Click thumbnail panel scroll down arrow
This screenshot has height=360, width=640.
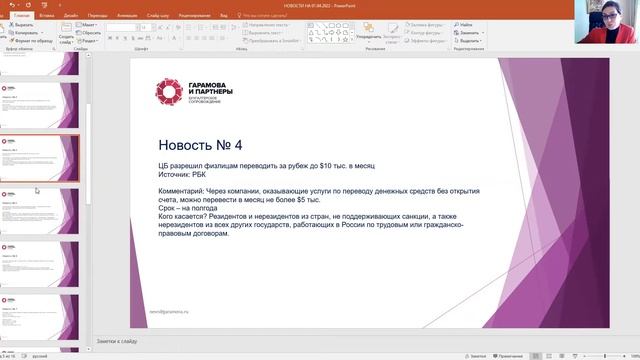click(x=88, y=349)
